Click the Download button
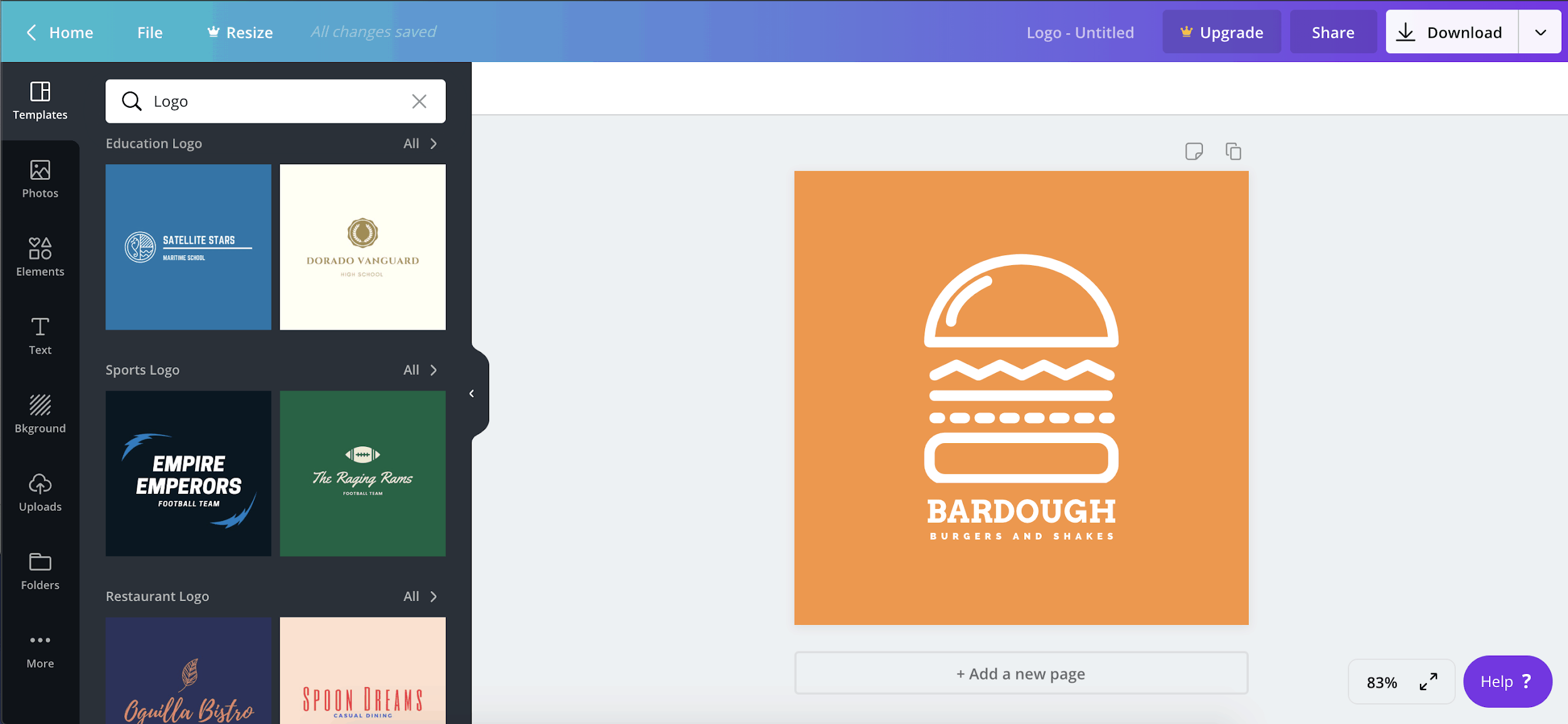Image resolution: width=1568 pixels, height=724 pixels. point(1451,31)
